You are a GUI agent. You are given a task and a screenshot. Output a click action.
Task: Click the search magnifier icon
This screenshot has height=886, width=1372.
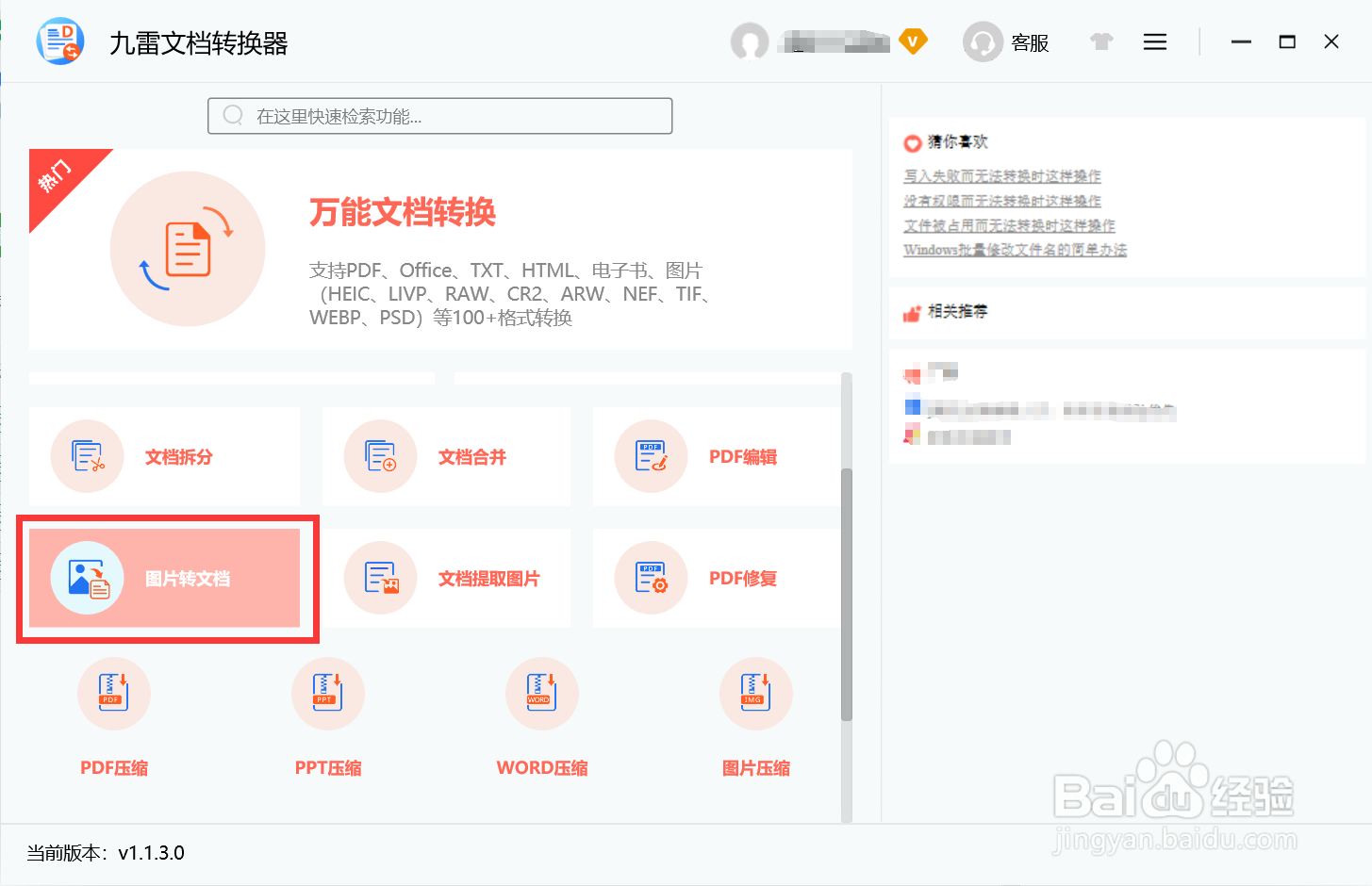(233, 115)
